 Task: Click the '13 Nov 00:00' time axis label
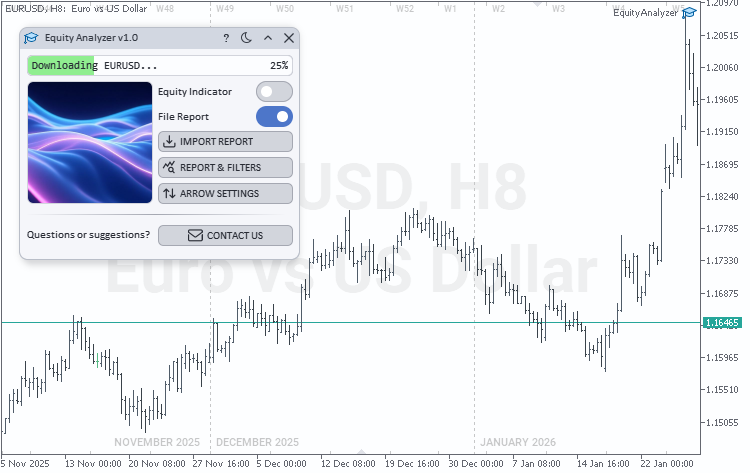pyautogui.click(x=93, y=463)
